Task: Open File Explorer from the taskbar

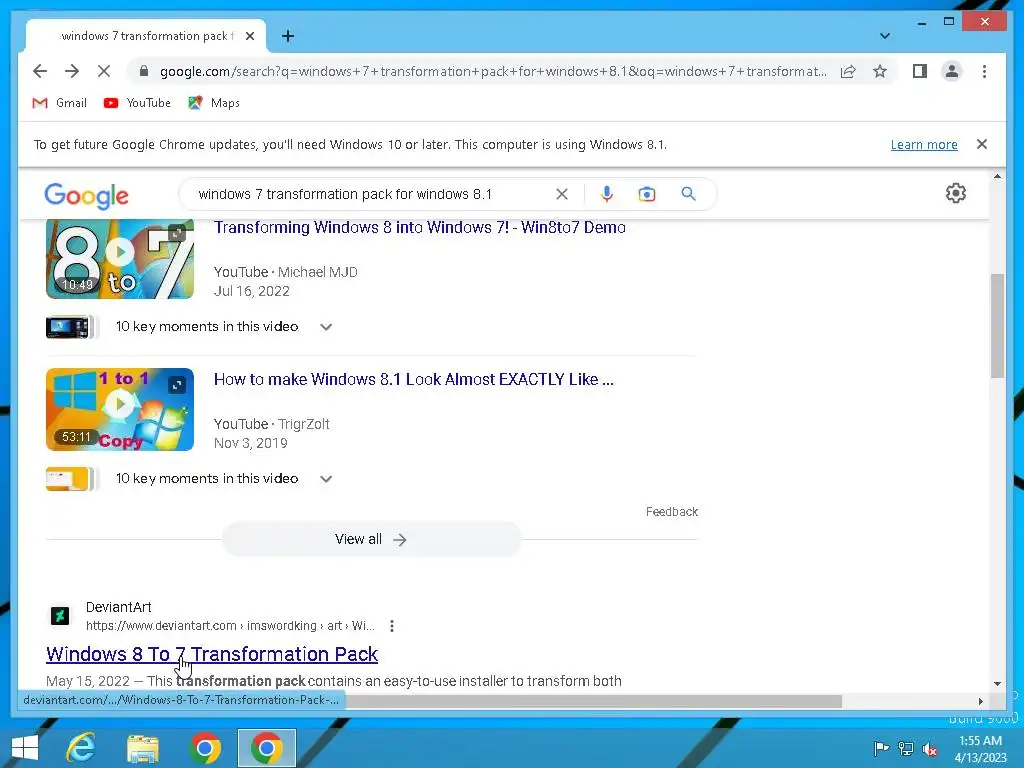Action: 142,748
